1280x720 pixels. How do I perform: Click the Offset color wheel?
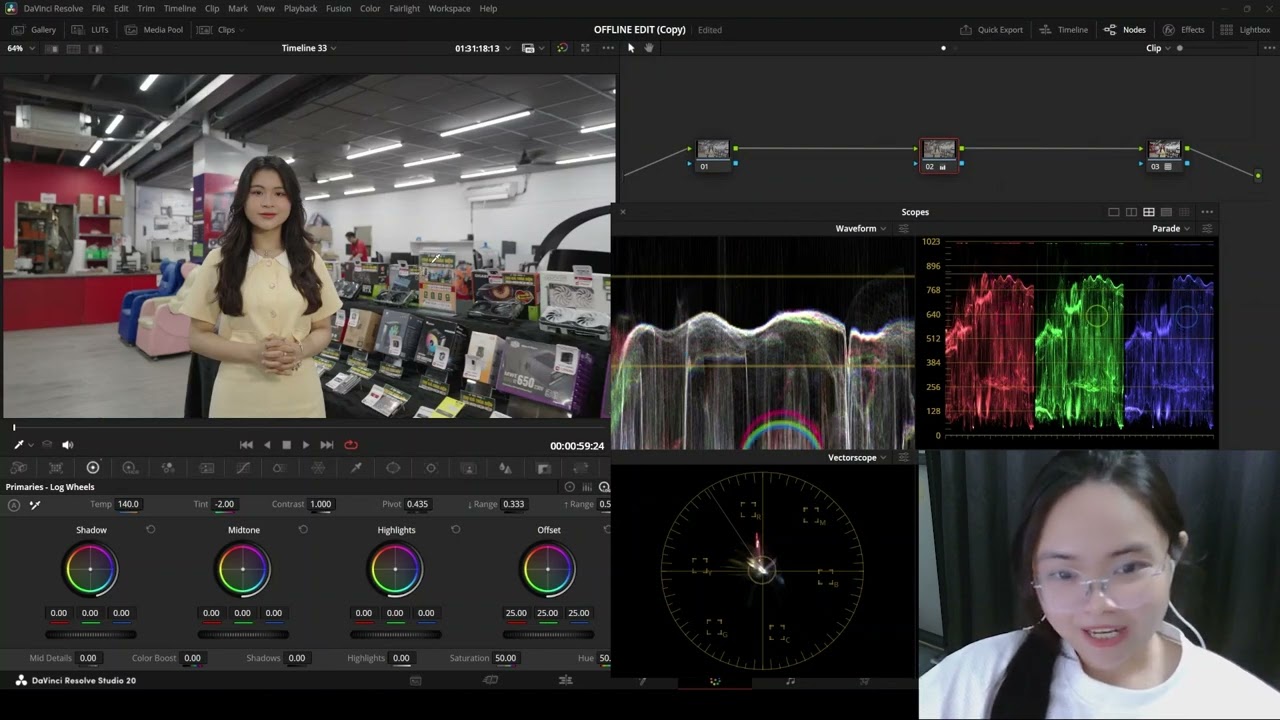pyautogui.click(x=548, y=569)
